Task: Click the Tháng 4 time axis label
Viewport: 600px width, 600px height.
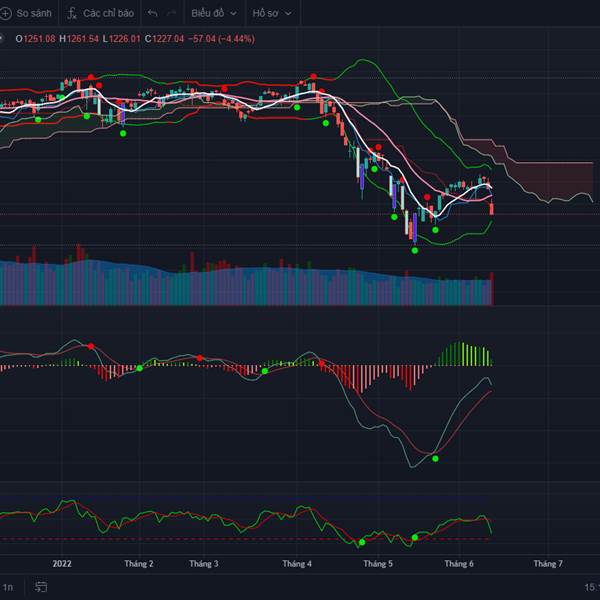Action: (x=297, y=564)
